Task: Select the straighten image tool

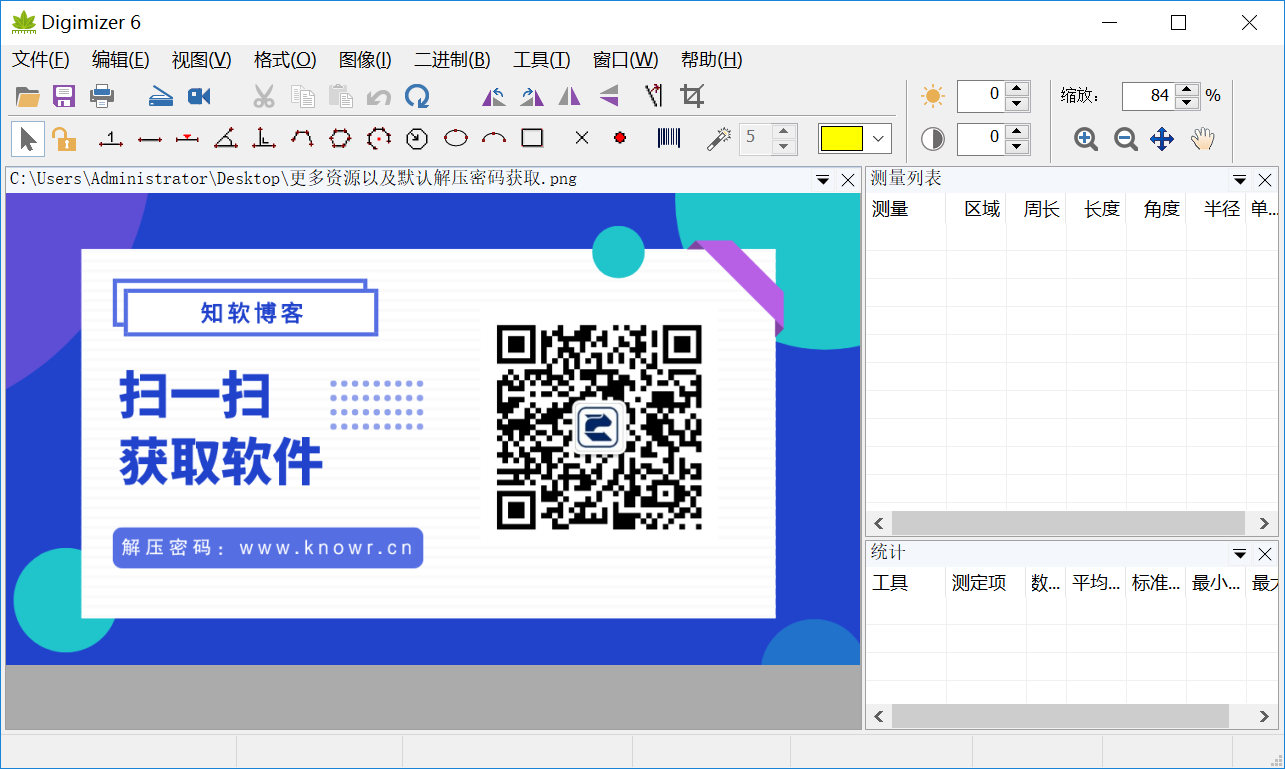Action: 654,96
